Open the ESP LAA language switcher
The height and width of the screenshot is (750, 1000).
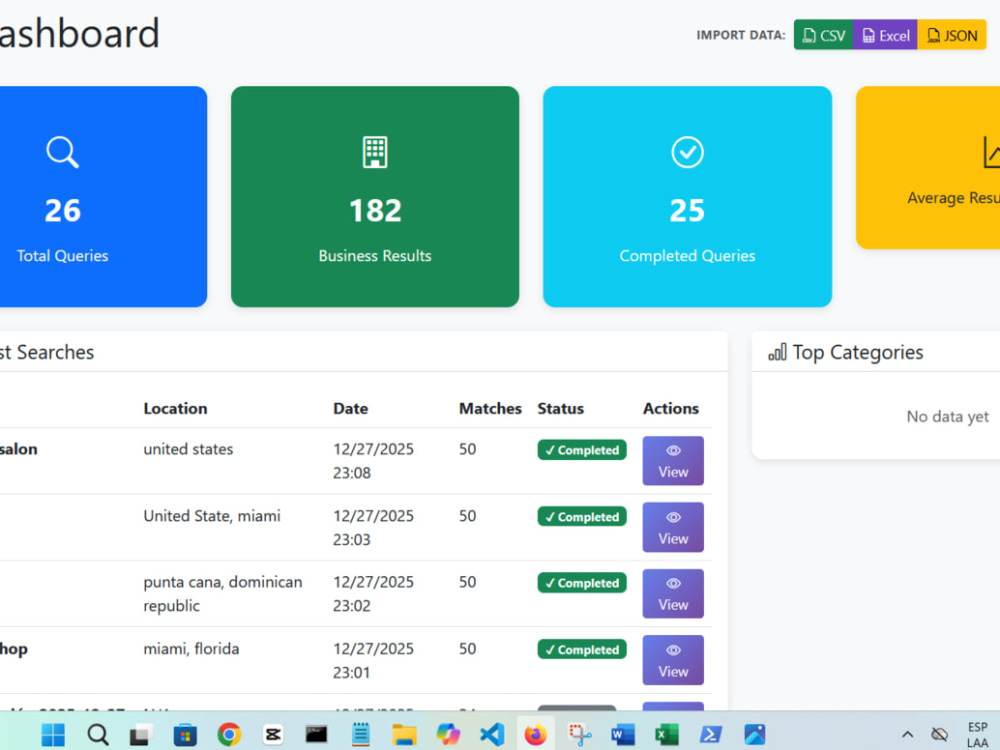977,735
